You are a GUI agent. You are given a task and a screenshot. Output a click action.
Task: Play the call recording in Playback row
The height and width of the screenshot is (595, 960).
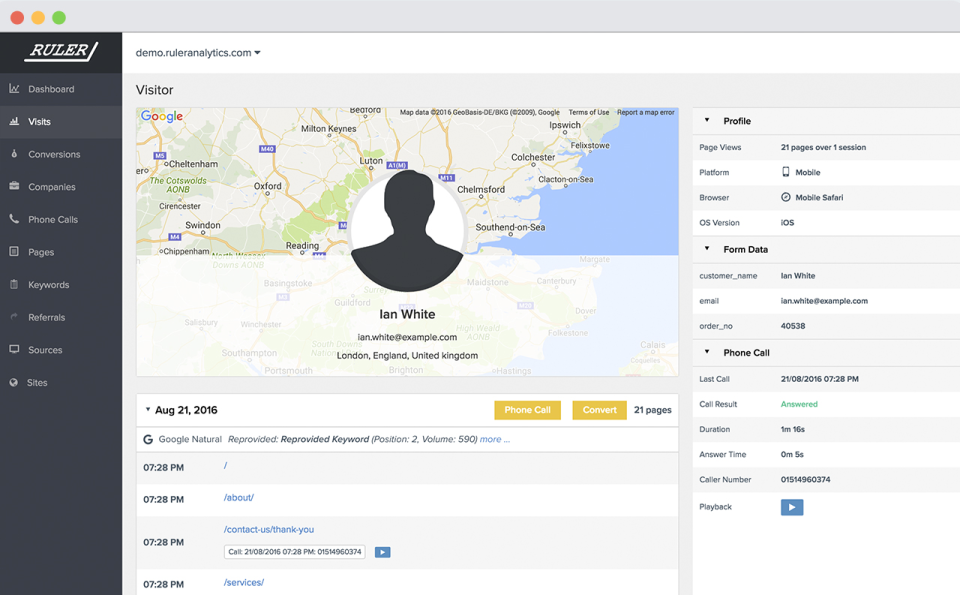tap(791, 507)
